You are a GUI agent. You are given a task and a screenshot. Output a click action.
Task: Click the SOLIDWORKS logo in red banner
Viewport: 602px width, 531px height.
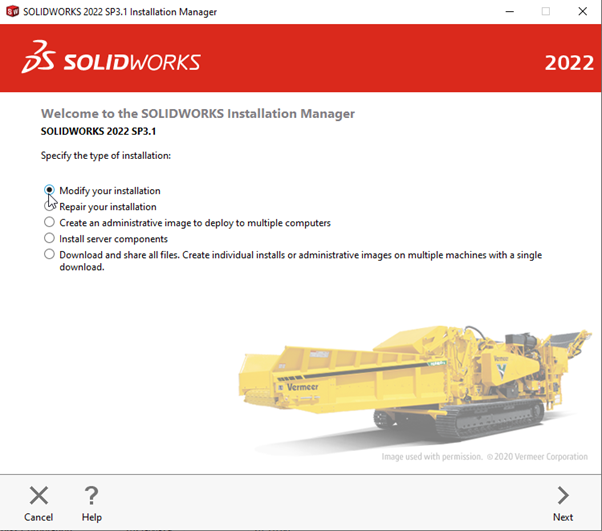[111, 61]
